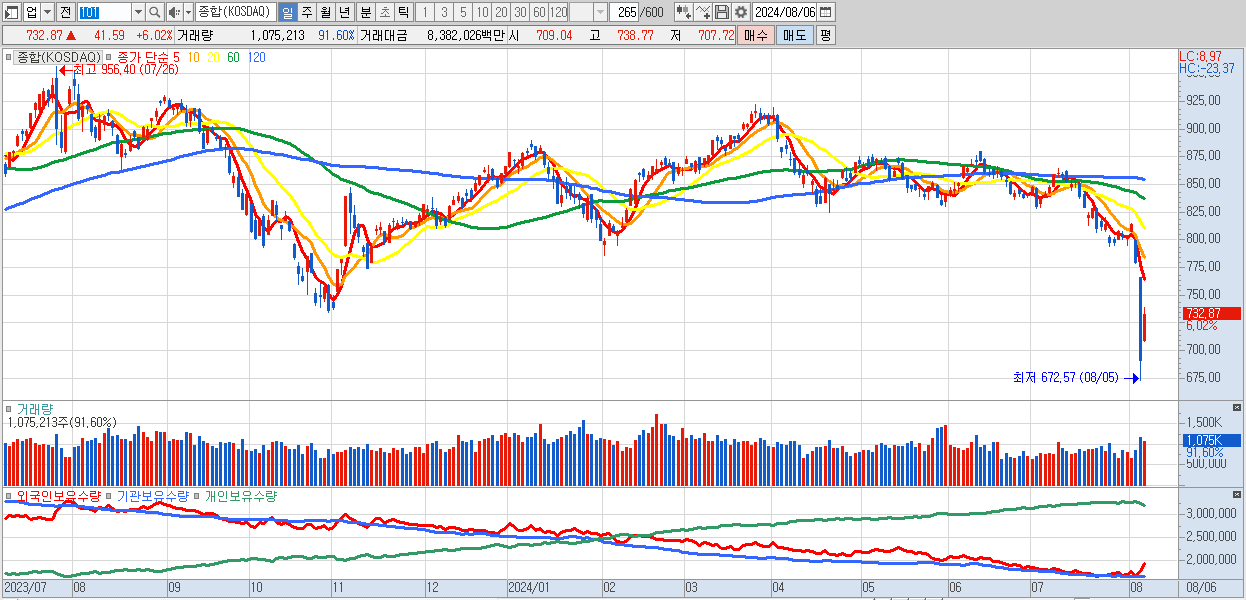1246x600 pixels.
Task: Select the 주 (weekly) period
Action: 306,12
